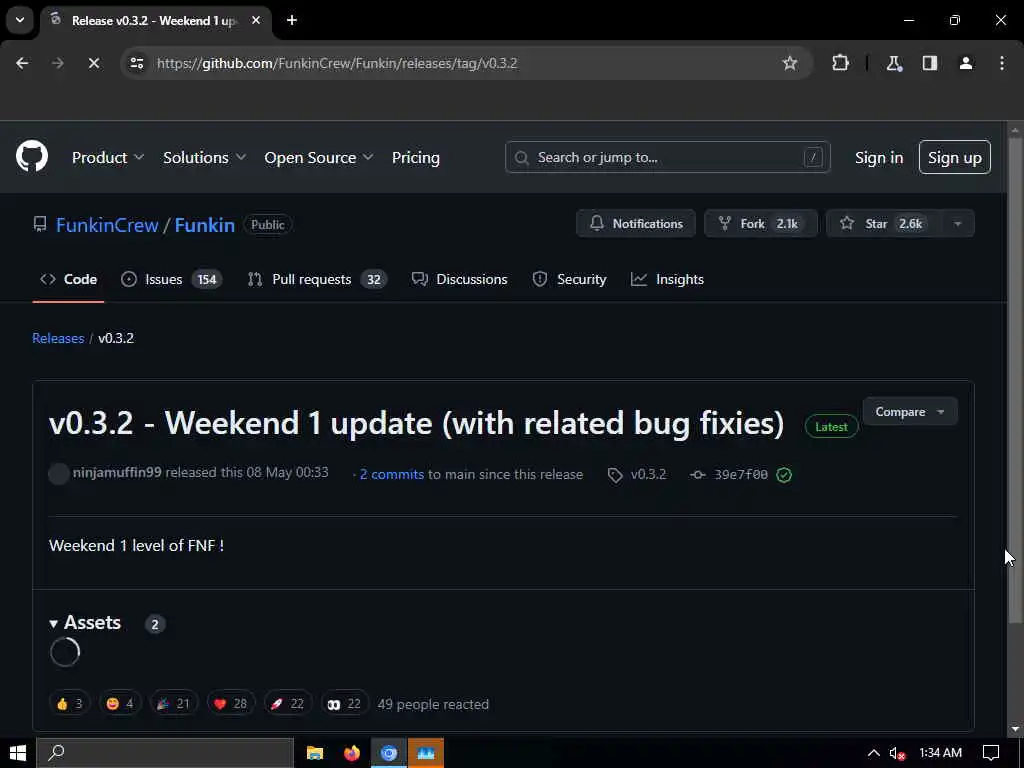
Task: Click the '49 people reacted' text
Action: click(433, 704)
